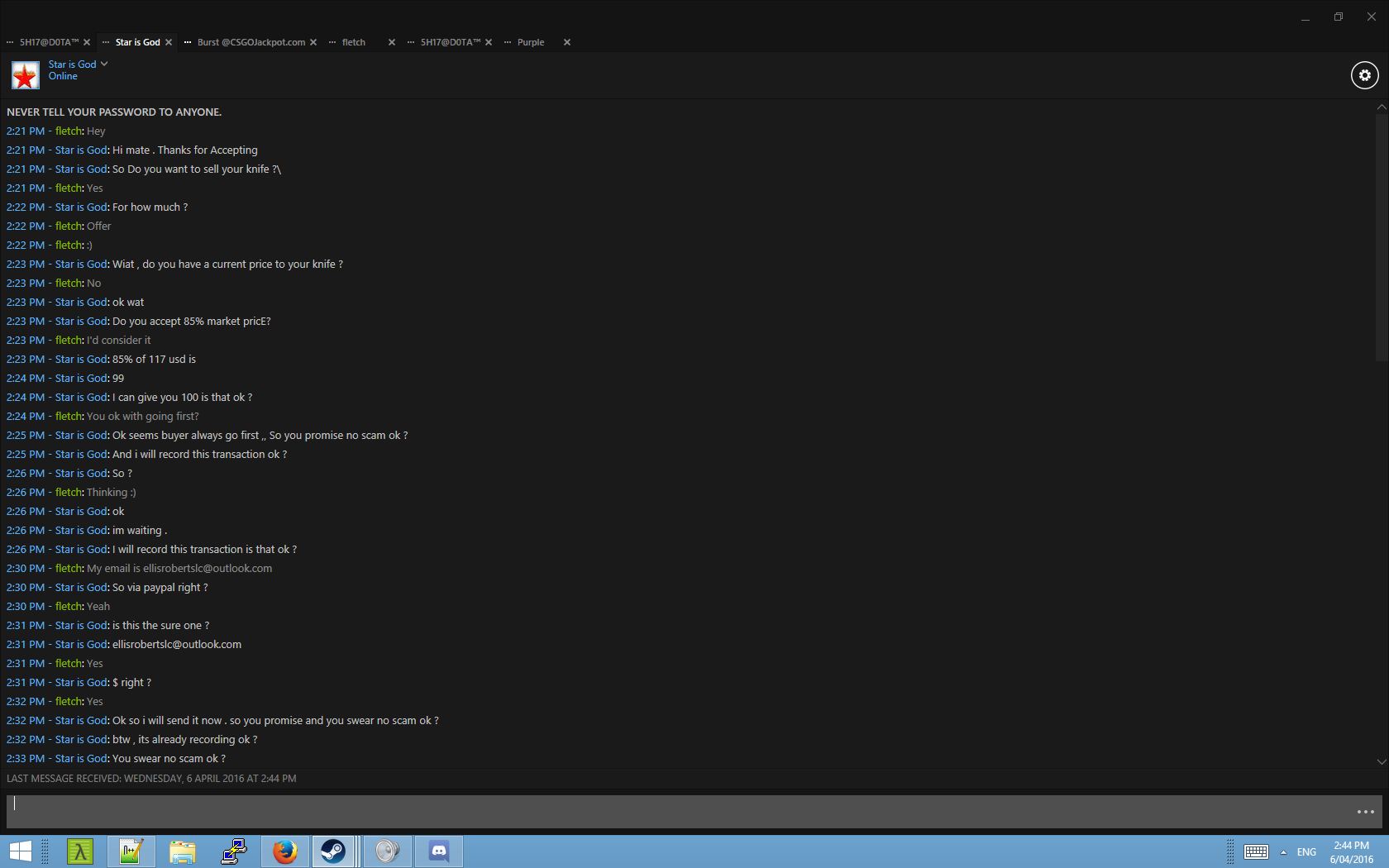Close the Burst @CSGOJackpot.com tab

click(x=313, y=42)
